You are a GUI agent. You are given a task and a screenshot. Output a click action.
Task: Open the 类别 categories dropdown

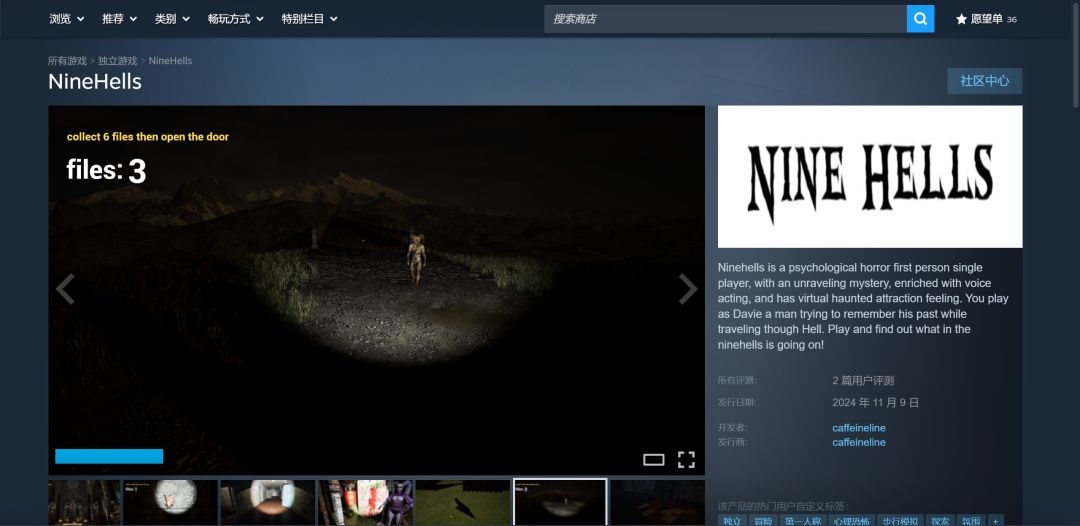coord(172,19)
